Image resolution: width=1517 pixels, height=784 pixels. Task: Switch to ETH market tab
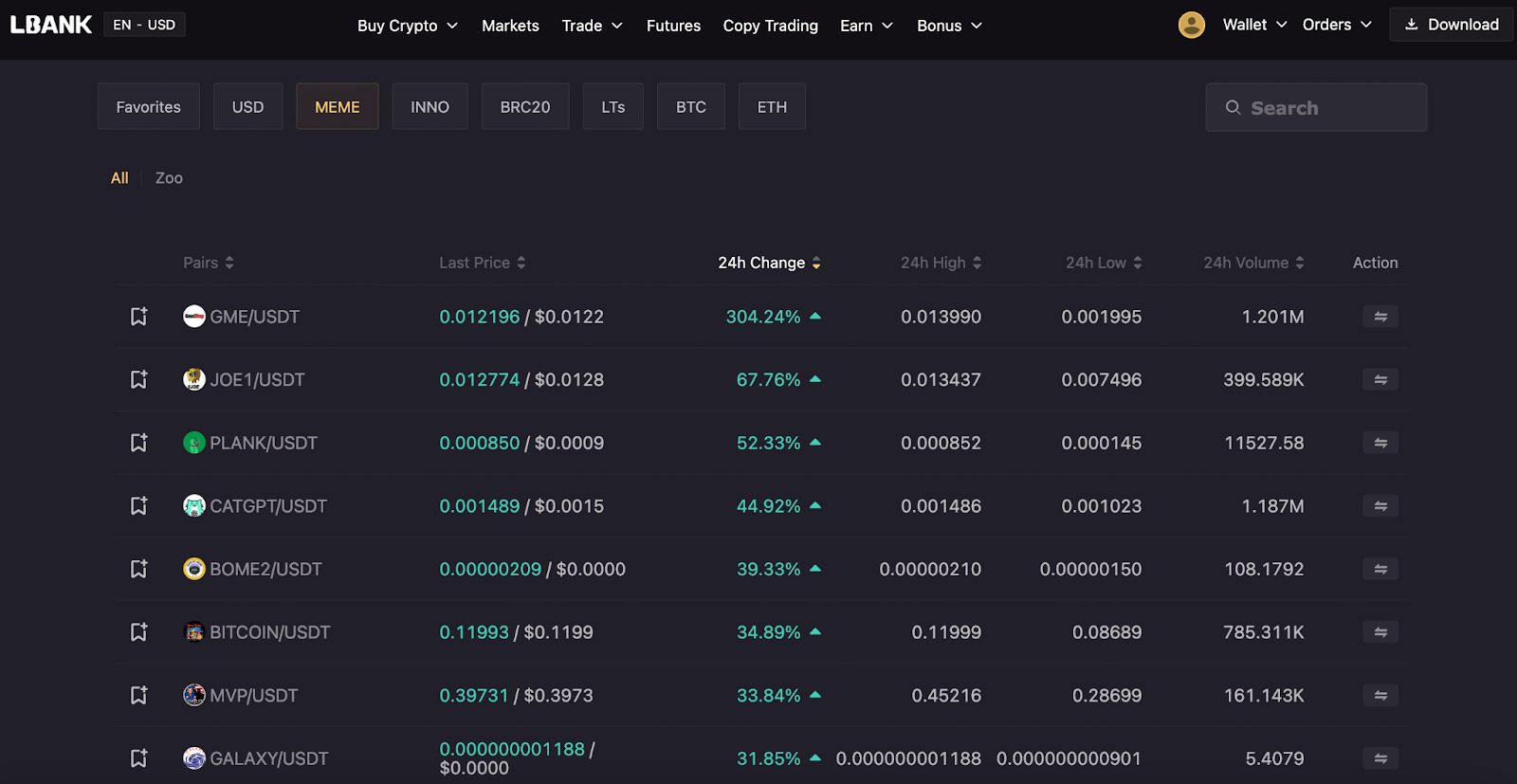click(x=773, y=107)
